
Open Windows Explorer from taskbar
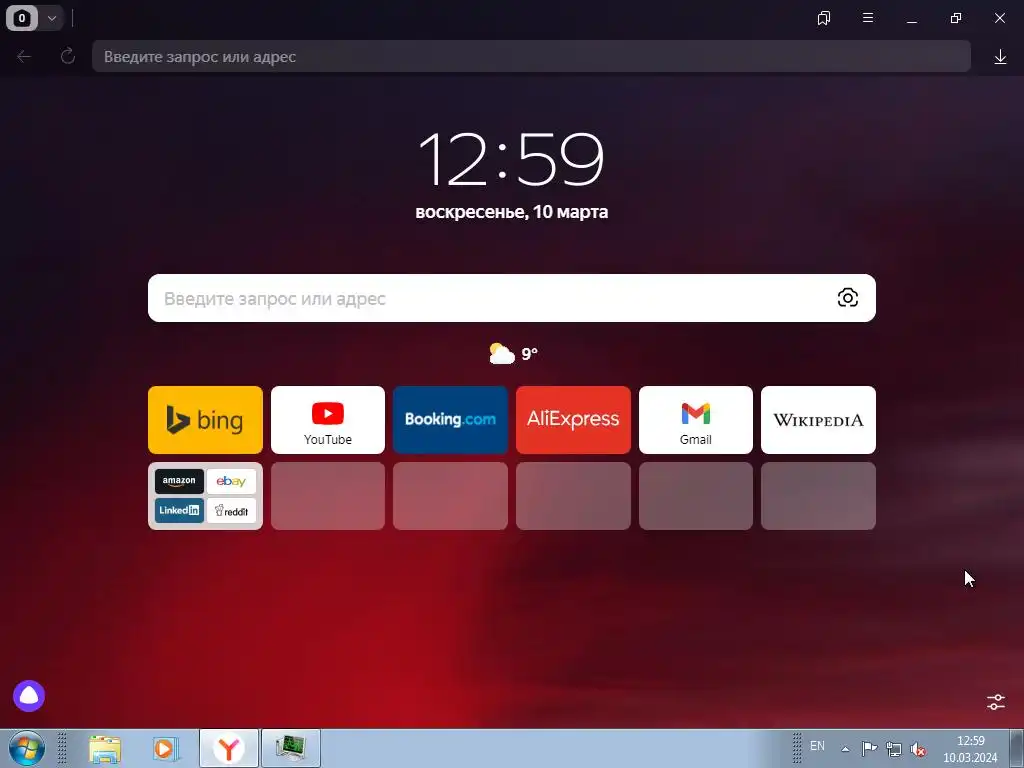(x=104, y=749)
